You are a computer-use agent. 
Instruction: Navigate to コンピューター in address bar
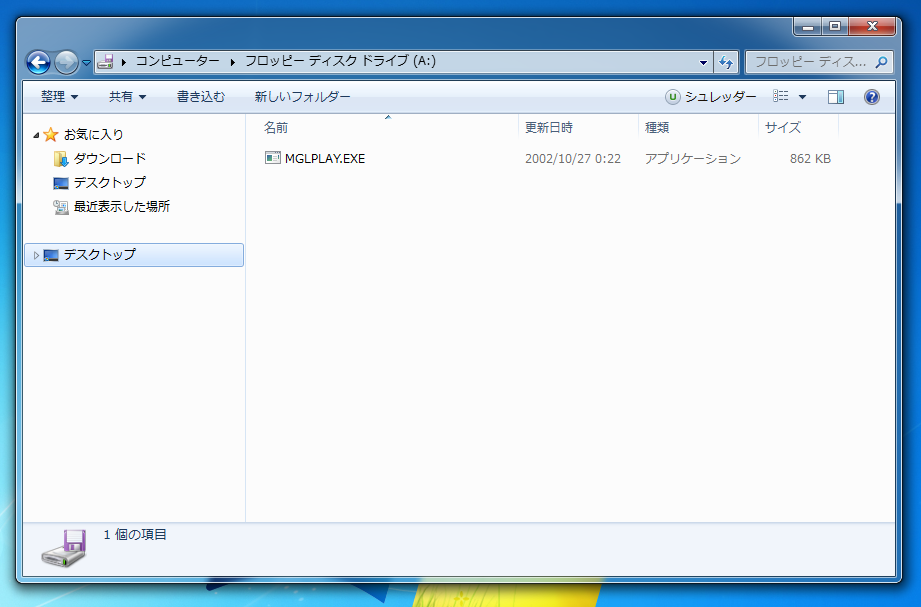(177, 61)
